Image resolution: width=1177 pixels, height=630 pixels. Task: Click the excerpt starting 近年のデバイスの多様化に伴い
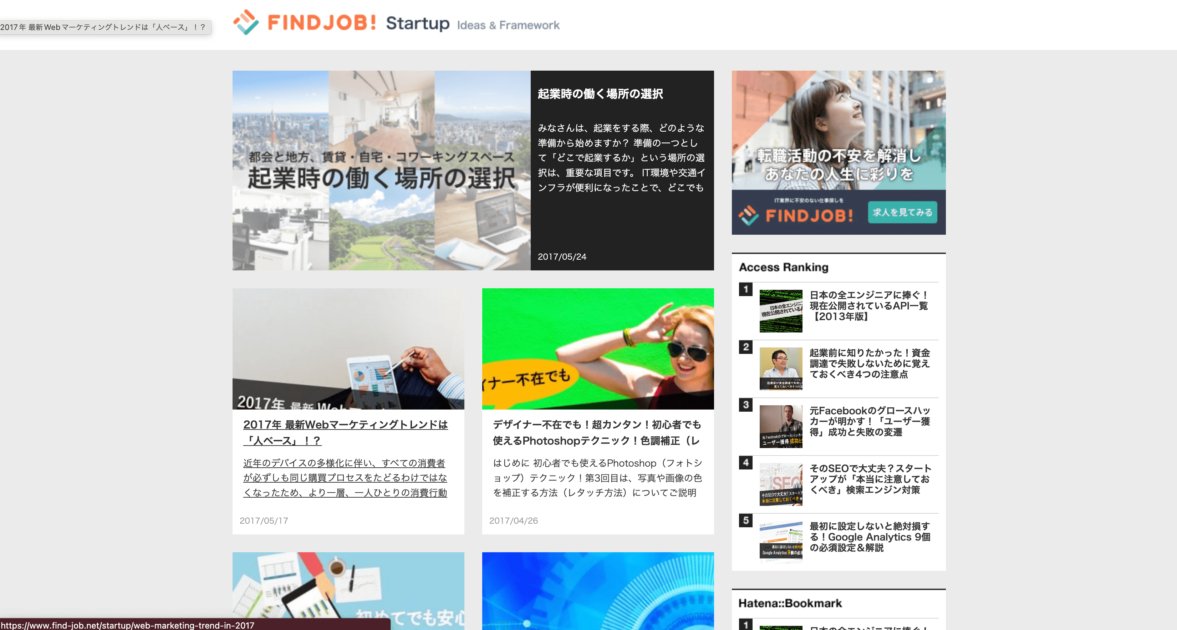(x=345, y=478)
